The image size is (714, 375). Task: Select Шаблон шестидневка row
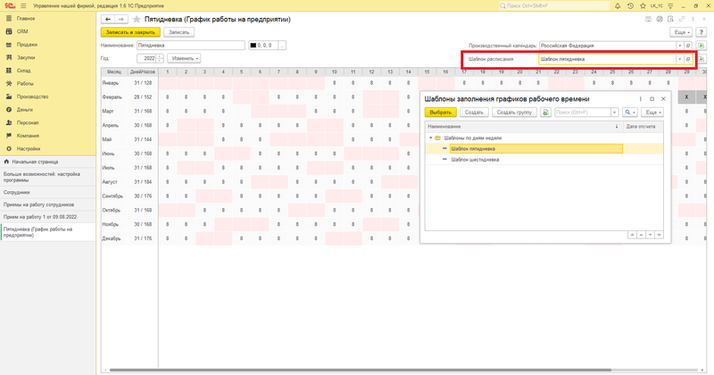pyautogui.click(x=544, y=160)
